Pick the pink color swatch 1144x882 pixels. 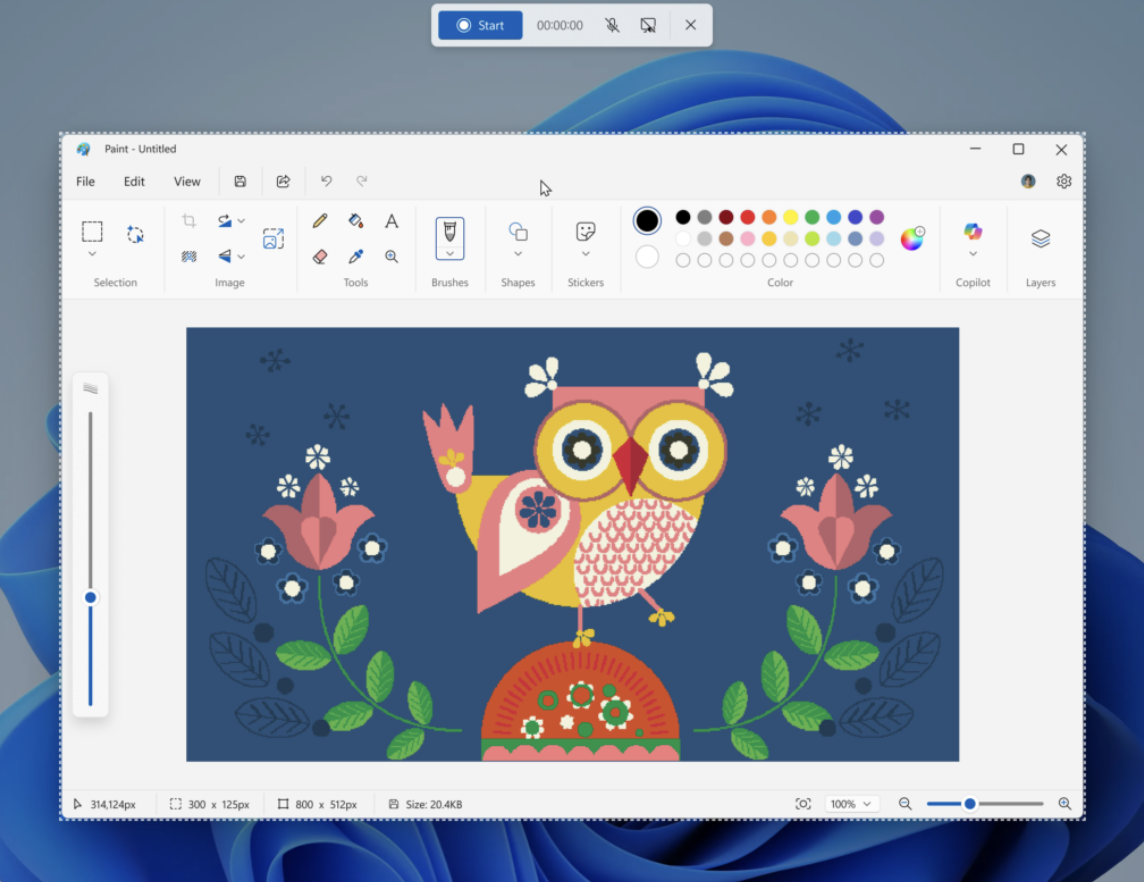(747, 239)
